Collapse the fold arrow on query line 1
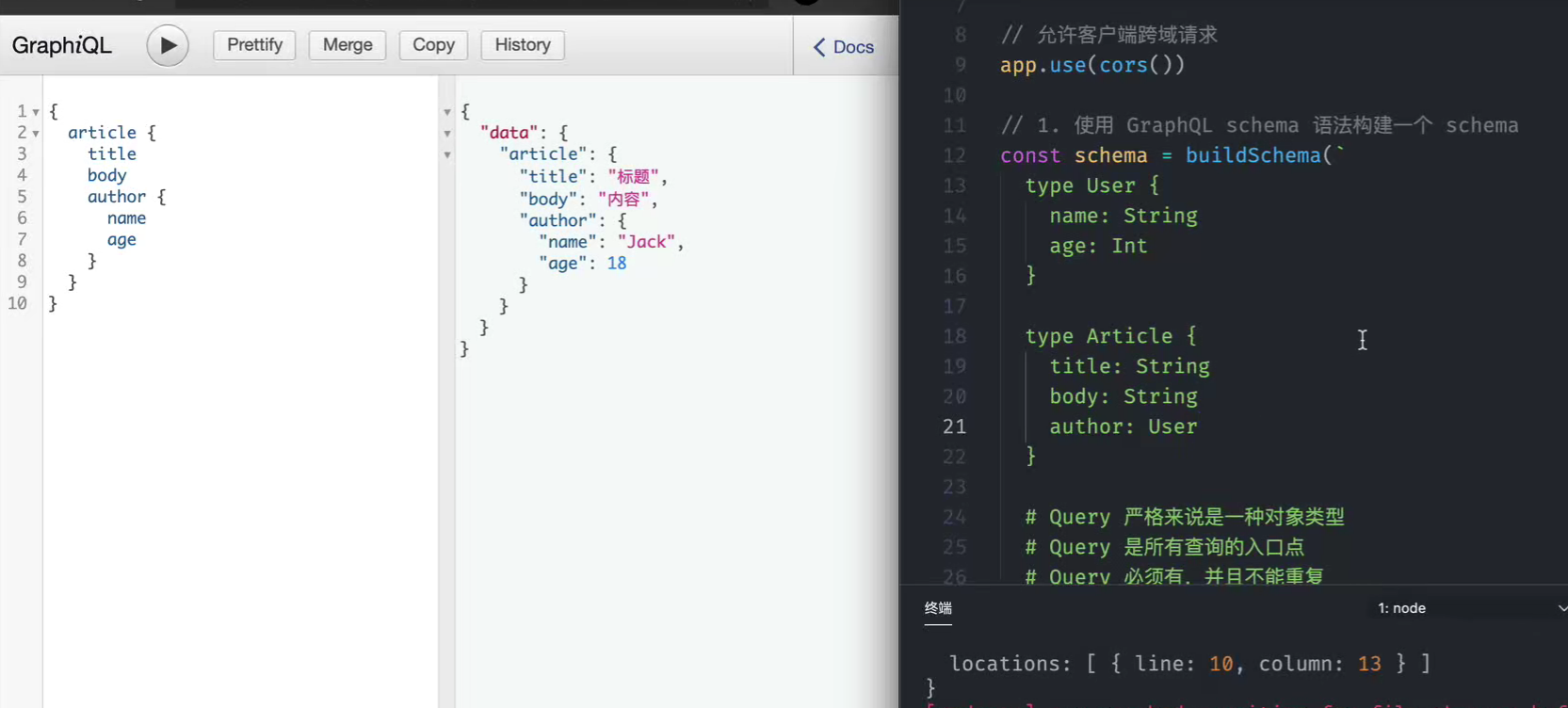The width and height of the screenshot is (1568, 708). [36, 112]
